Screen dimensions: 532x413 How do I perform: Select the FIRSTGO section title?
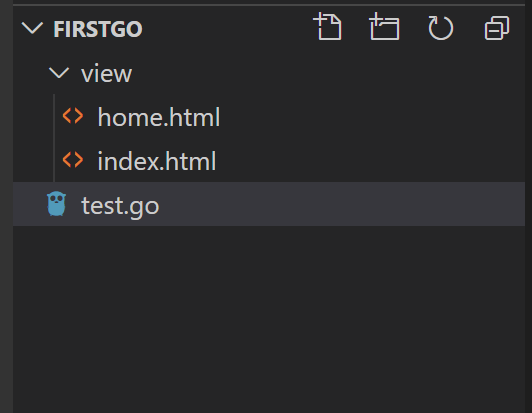(98, 29)
